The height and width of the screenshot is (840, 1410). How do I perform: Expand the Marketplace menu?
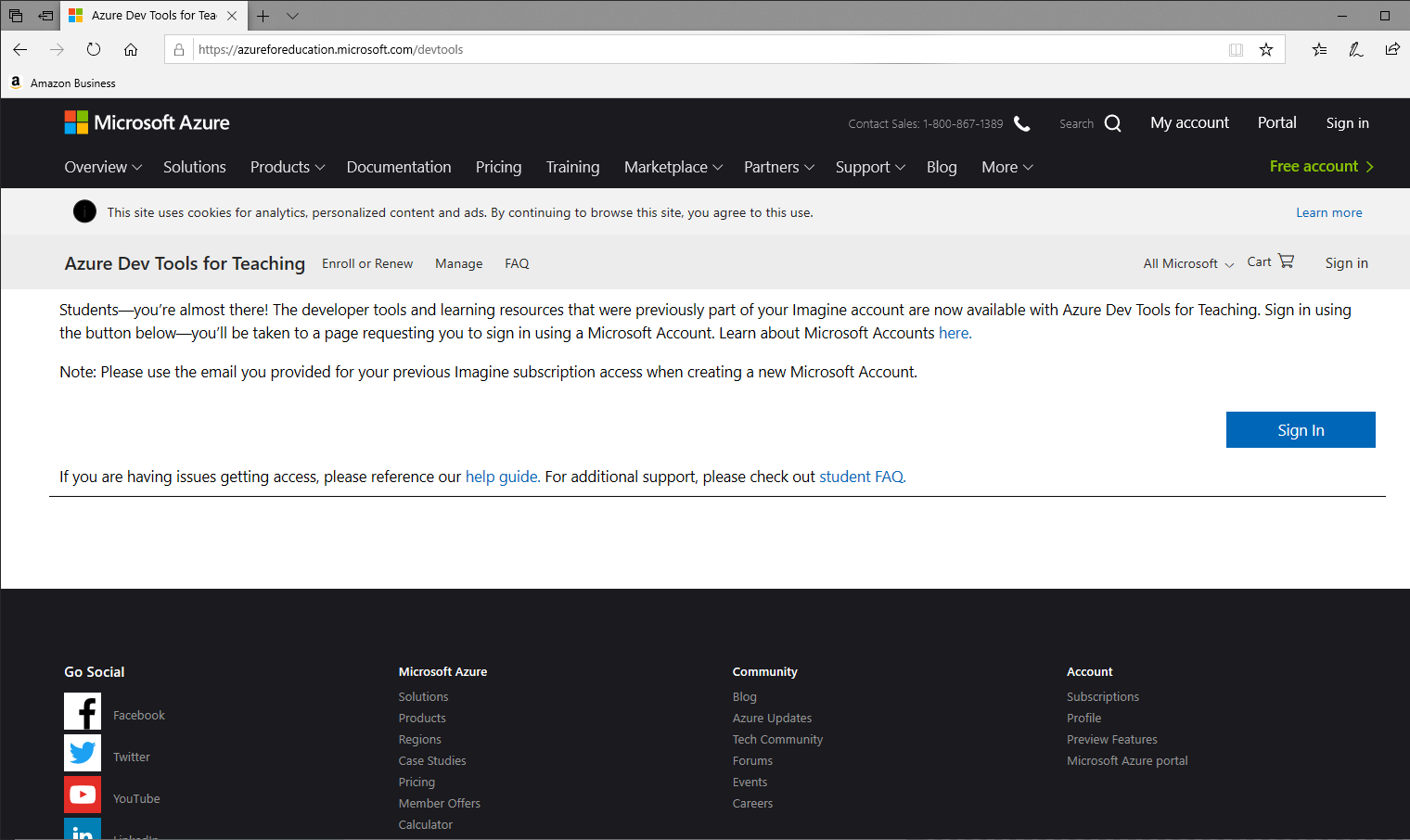[673, 167]
